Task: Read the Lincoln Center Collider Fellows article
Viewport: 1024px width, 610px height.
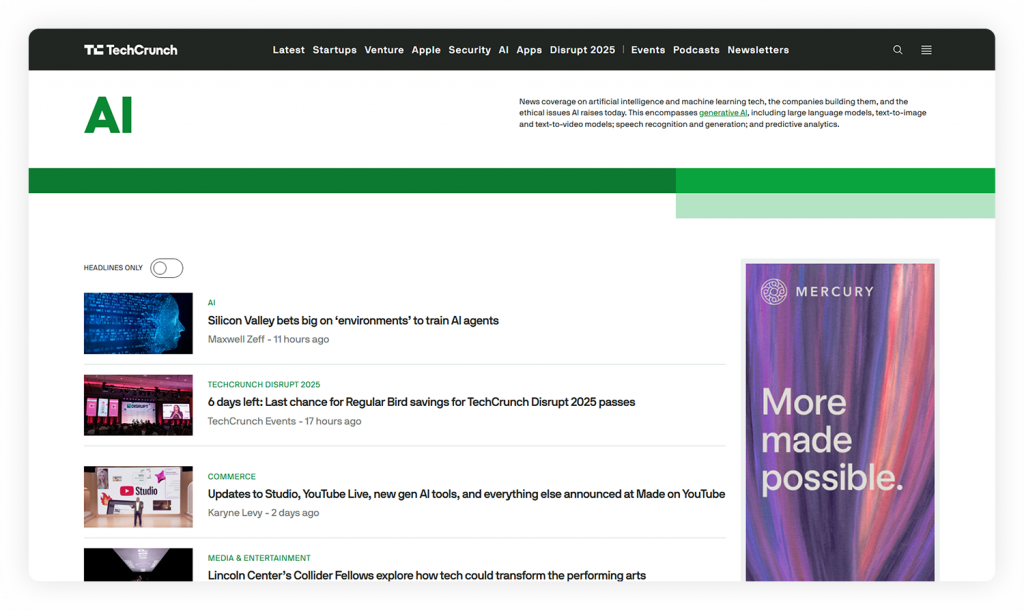Action: pyautogui.click(x=426, y=575)
